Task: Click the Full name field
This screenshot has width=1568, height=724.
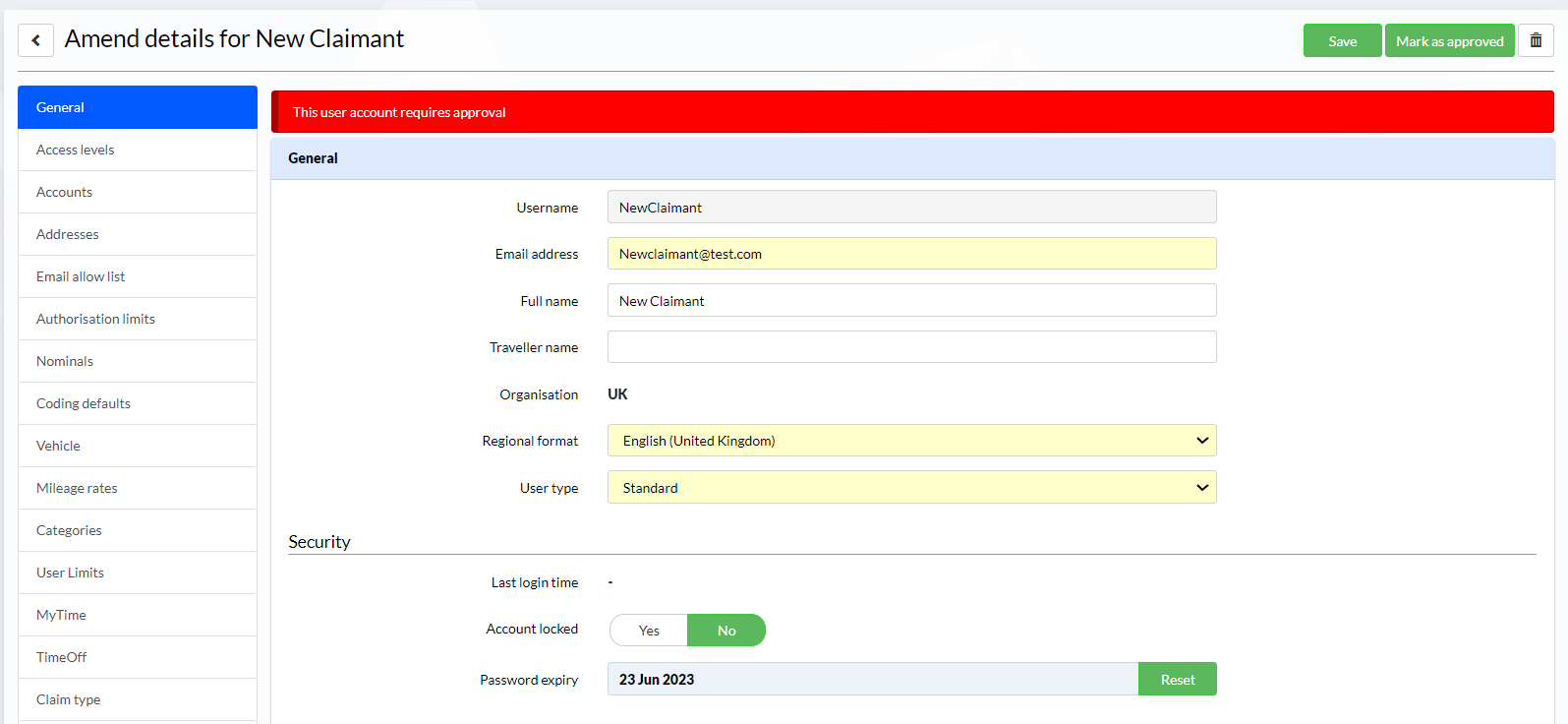Action: [x=912, y=300]
